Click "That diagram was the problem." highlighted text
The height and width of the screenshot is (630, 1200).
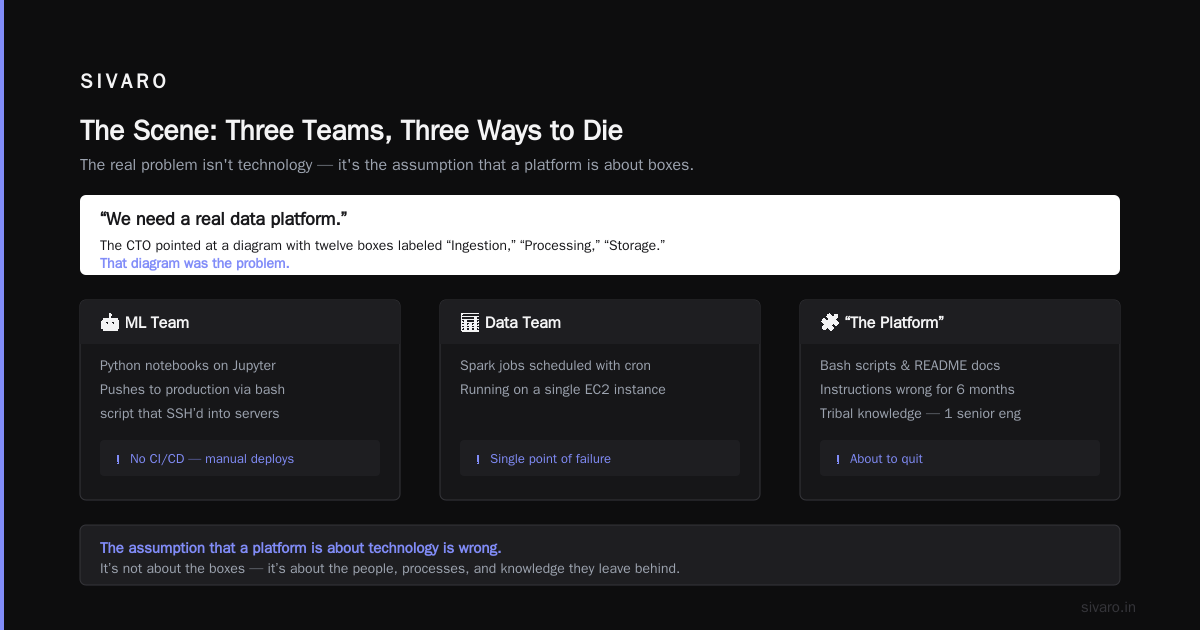pos(195,264)
